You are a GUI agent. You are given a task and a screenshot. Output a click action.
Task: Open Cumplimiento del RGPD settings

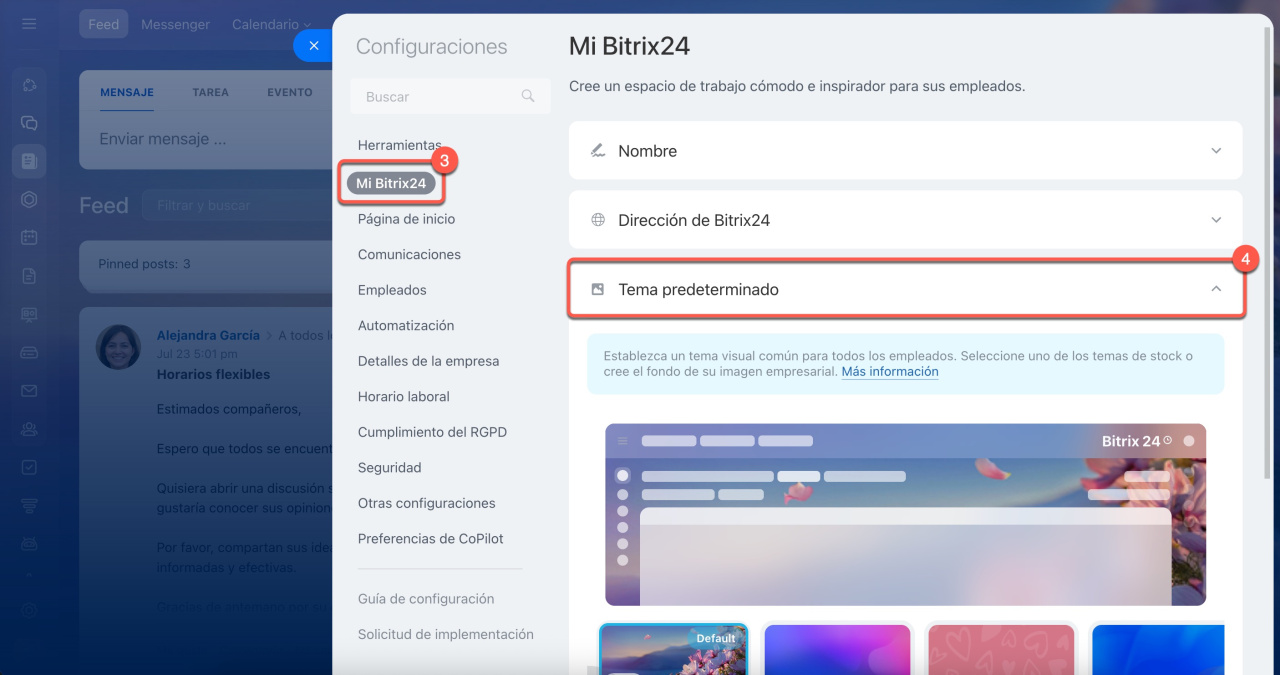[432, 432]
